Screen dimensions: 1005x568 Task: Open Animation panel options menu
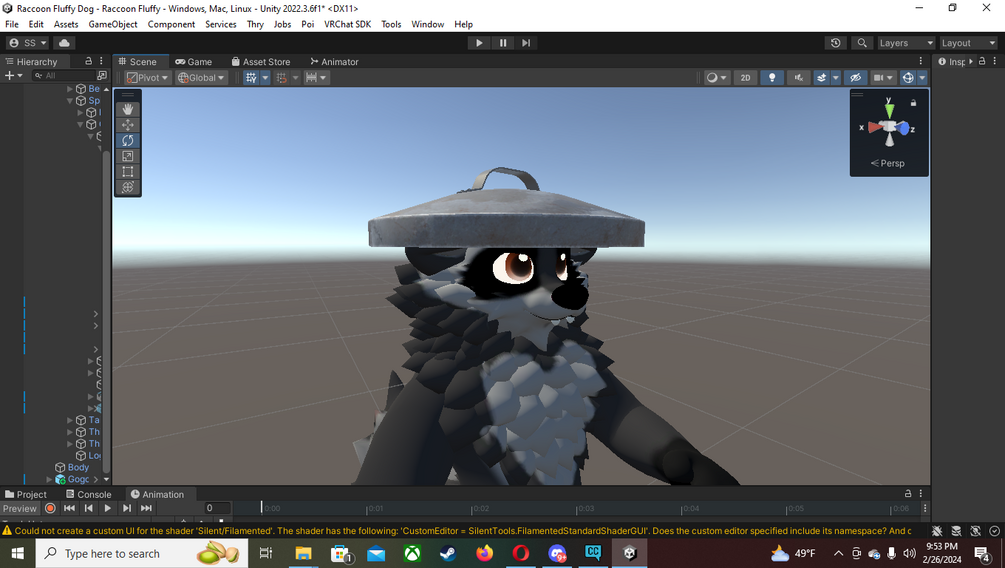tap(921, 494)
